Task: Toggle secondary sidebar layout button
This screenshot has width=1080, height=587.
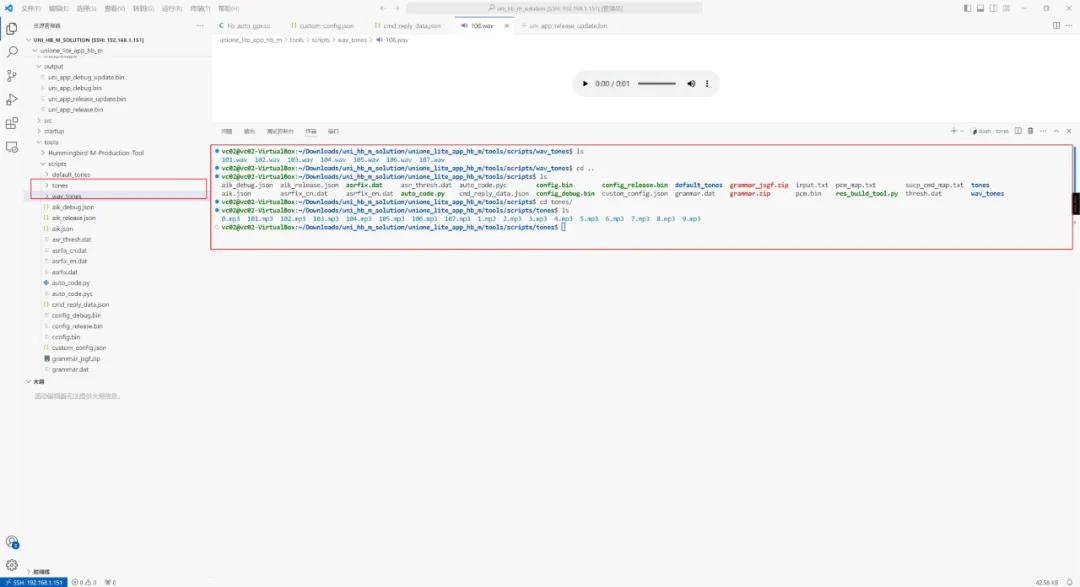Action: [x=993, y=8]
